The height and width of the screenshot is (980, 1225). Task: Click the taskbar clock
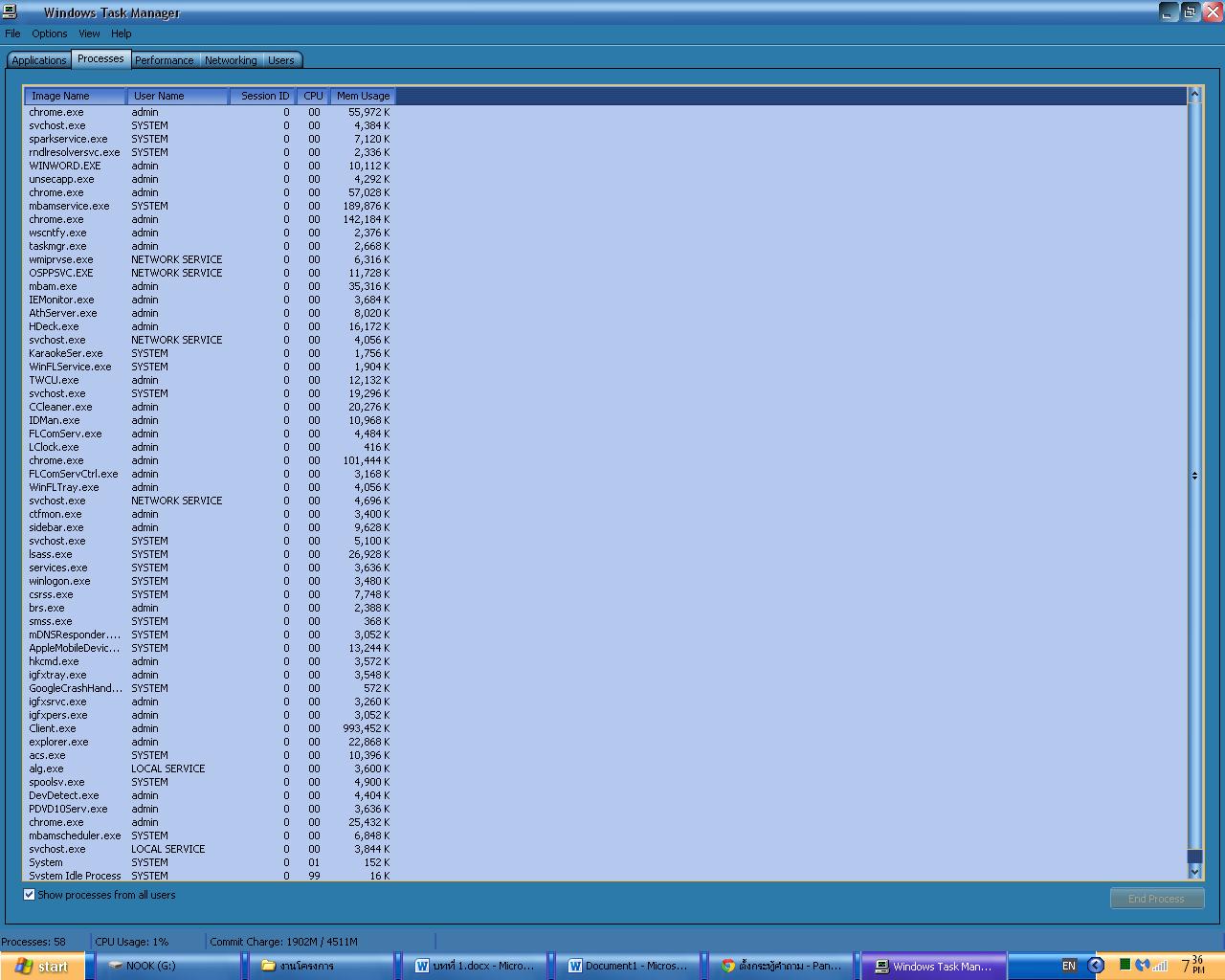click(x=1192, y=965)
